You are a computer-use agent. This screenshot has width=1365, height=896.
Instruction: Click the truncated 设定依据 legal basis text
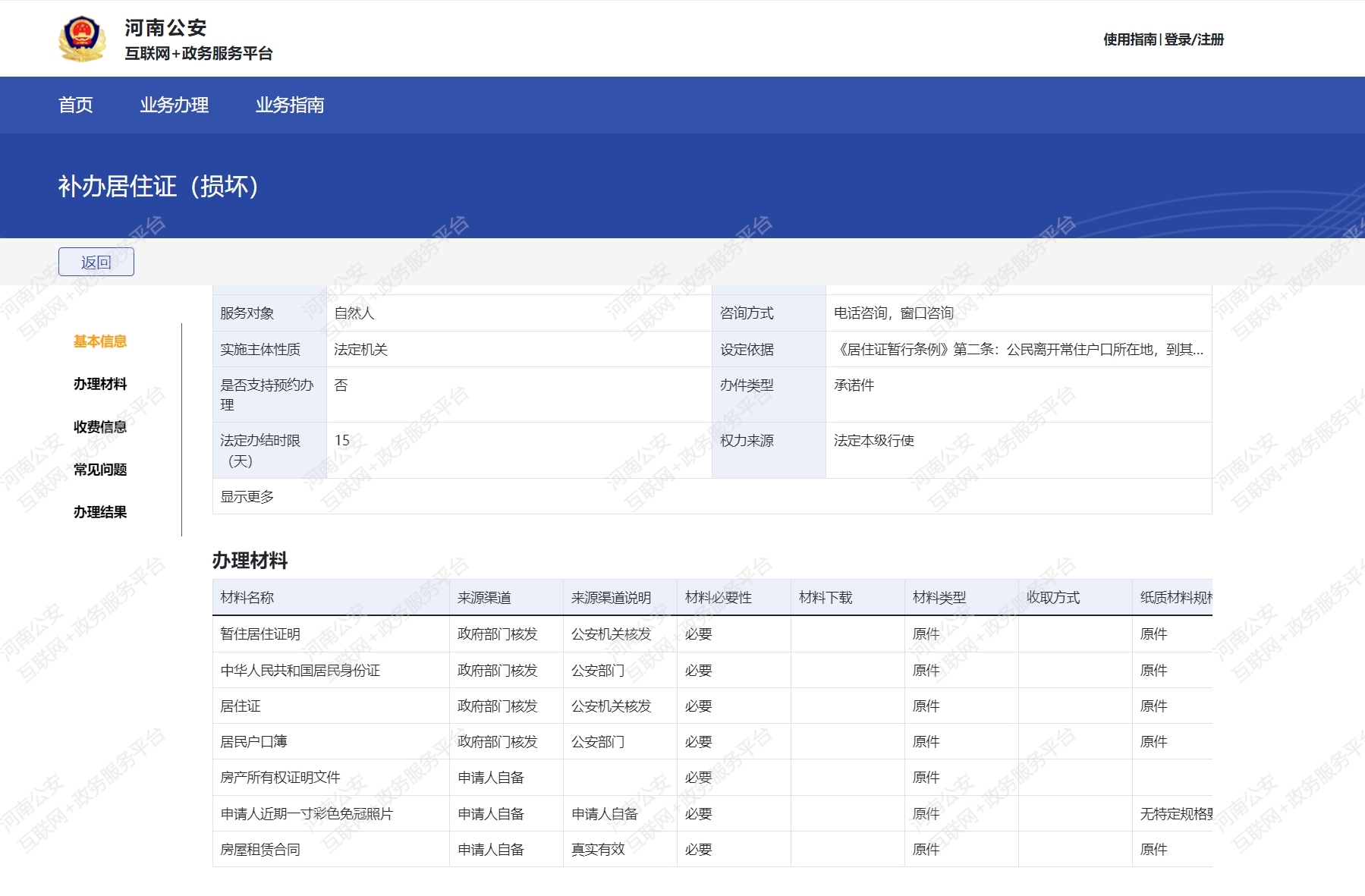pos(1018,350)
